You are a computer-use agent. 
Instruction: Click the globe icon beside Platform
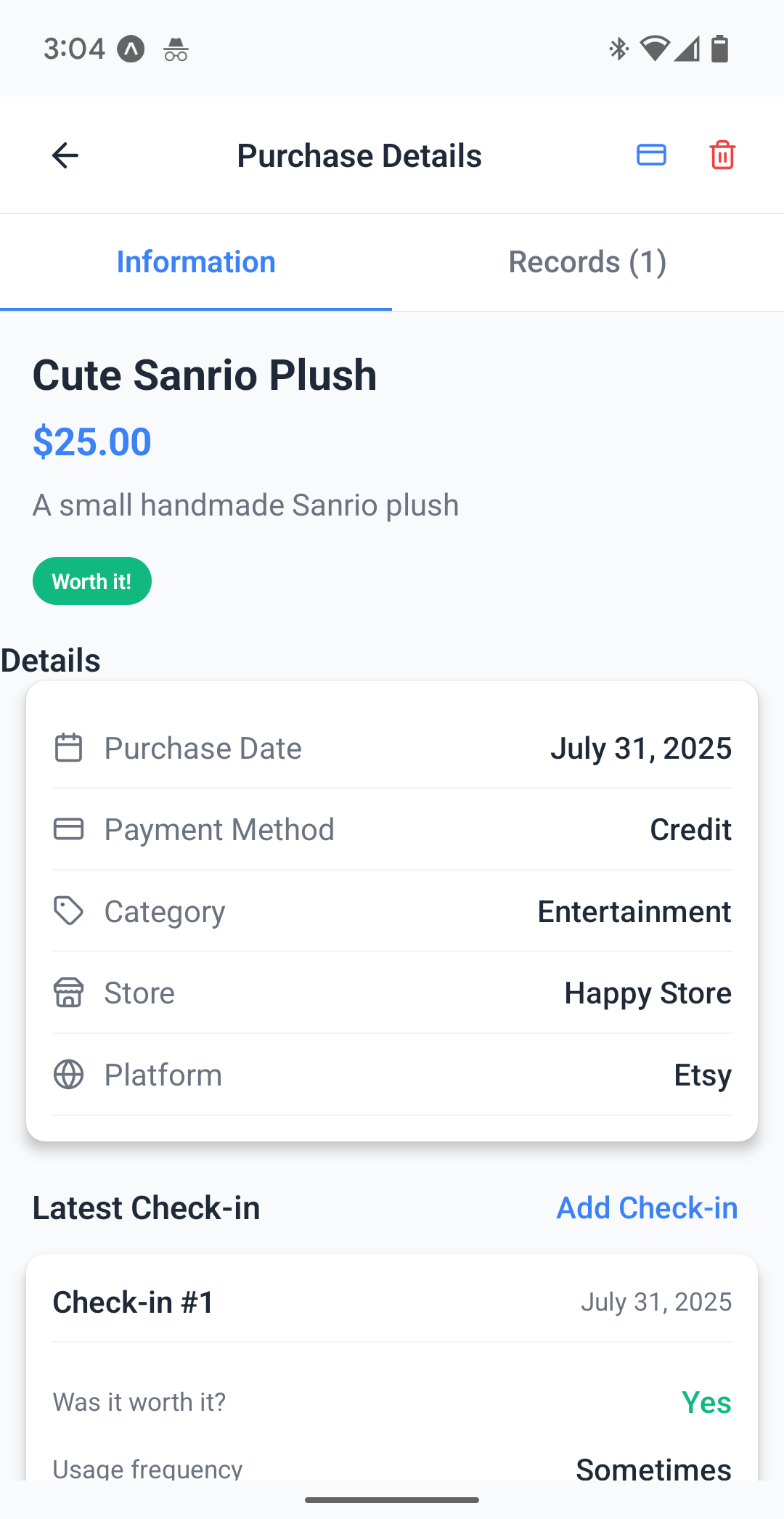(69, 1075)
